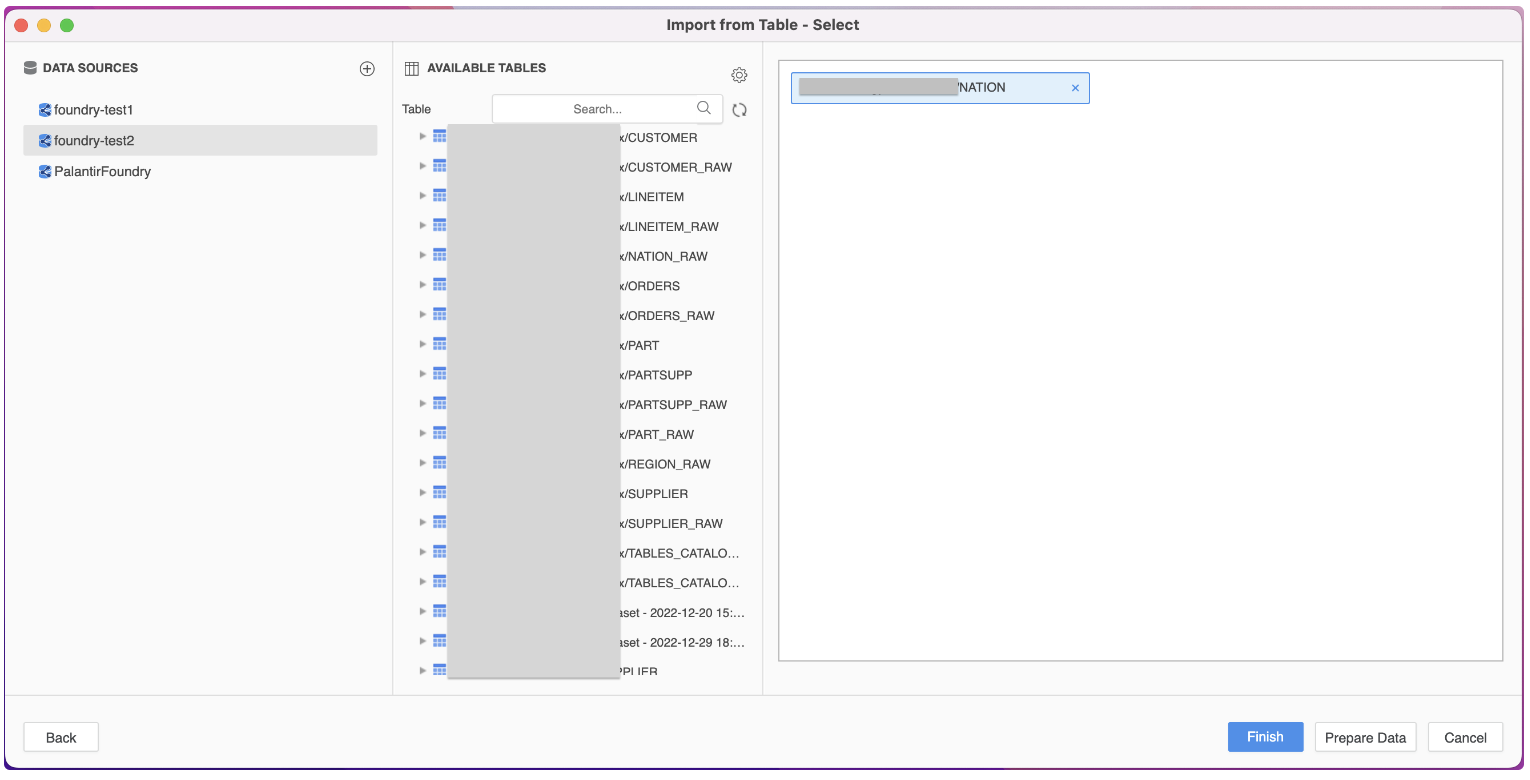The height and width of the screenshot is (780, 1530).
Task: Click the table icon beside ORDERS_RAW
Action: 439,313
